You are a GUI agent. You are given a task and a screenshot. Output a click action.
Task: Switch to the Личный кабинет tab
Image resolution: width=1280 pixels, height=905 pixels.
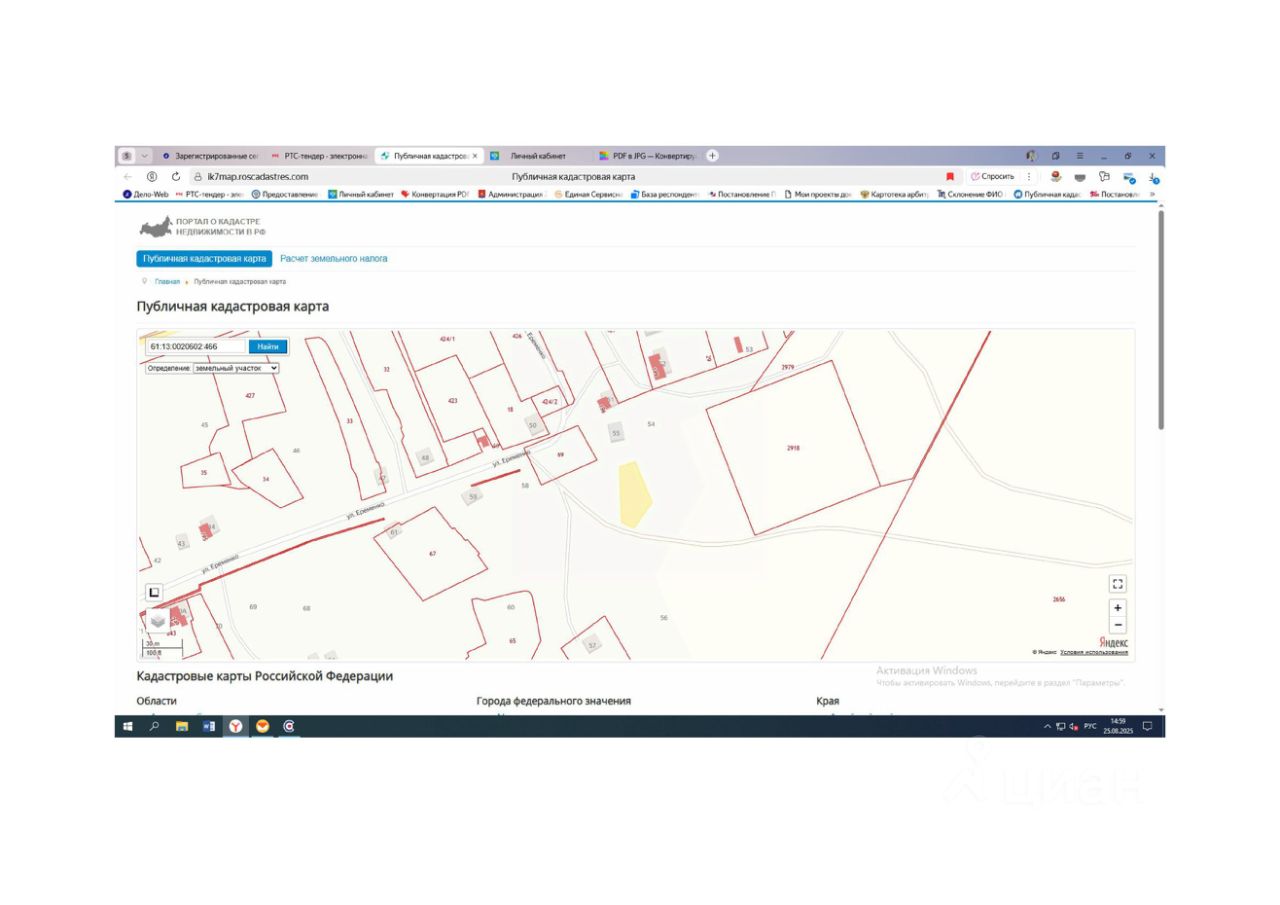coord(537,156)
